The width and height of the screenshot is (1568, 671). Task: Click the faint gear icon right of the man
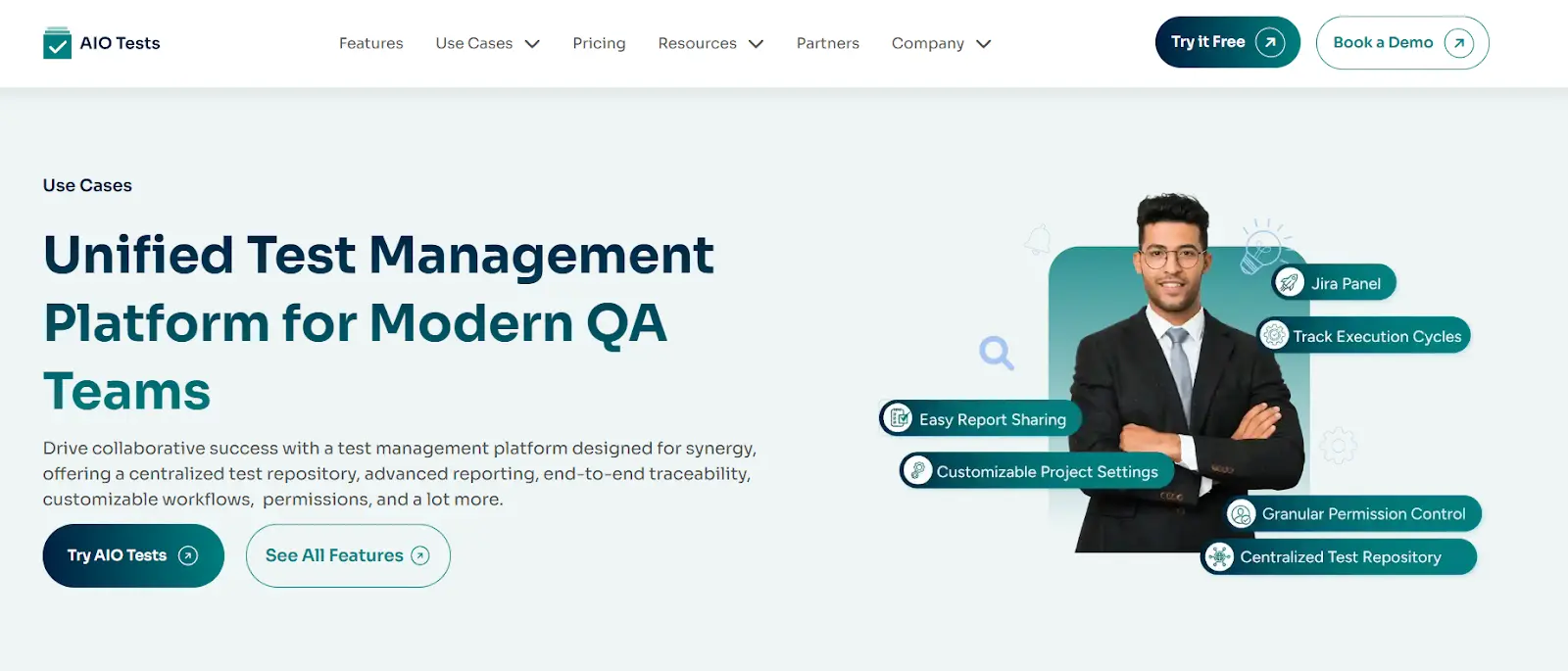(x=1338, y=445)
